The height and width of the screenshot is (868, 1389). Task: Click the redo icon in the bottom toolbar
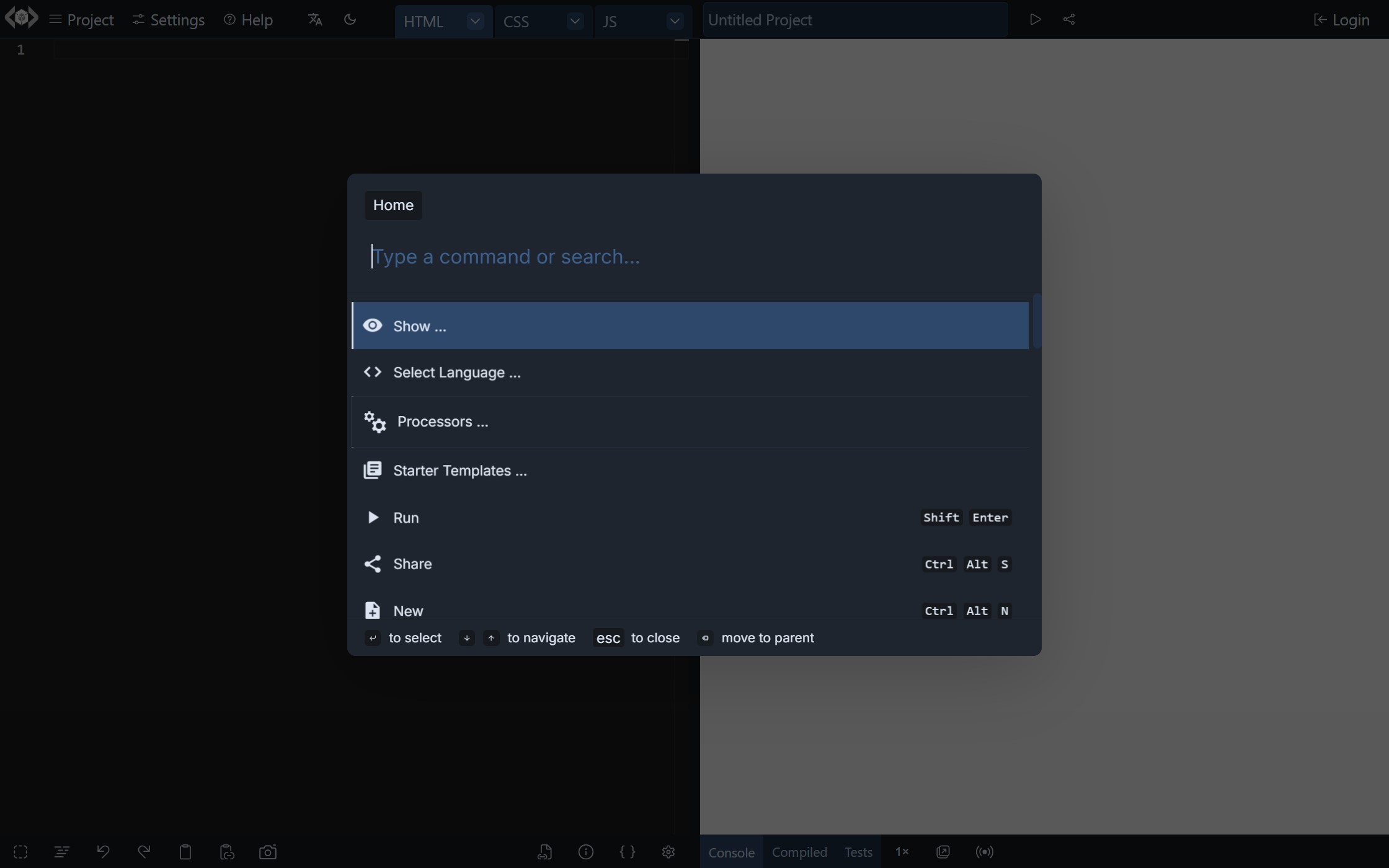144,852
